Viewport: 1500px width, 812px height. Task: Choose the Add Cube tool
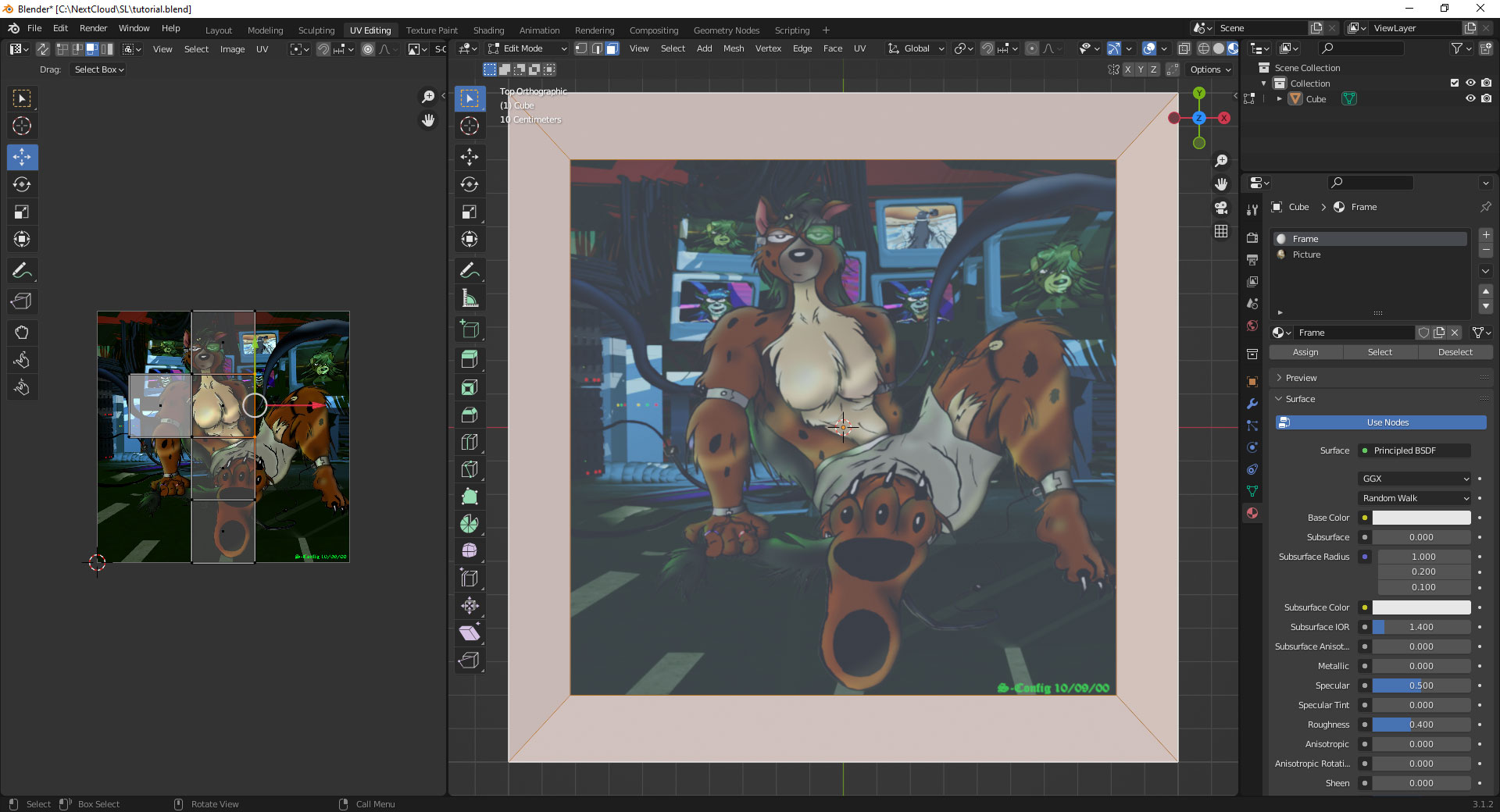(x=470, y=329)
